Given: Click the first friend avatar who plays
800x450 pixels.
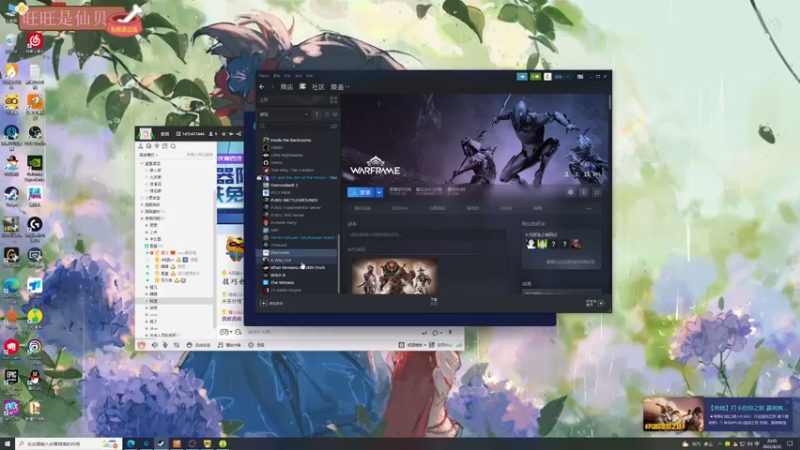Looking at the screenshot, I should click(531, 244).
